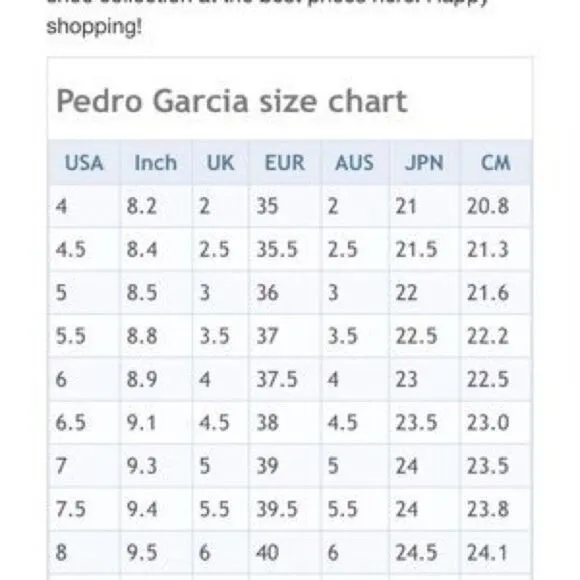Click the JPN 23.5 cell
This screenshot has width=580, height=580.
[x=424, y=423]
